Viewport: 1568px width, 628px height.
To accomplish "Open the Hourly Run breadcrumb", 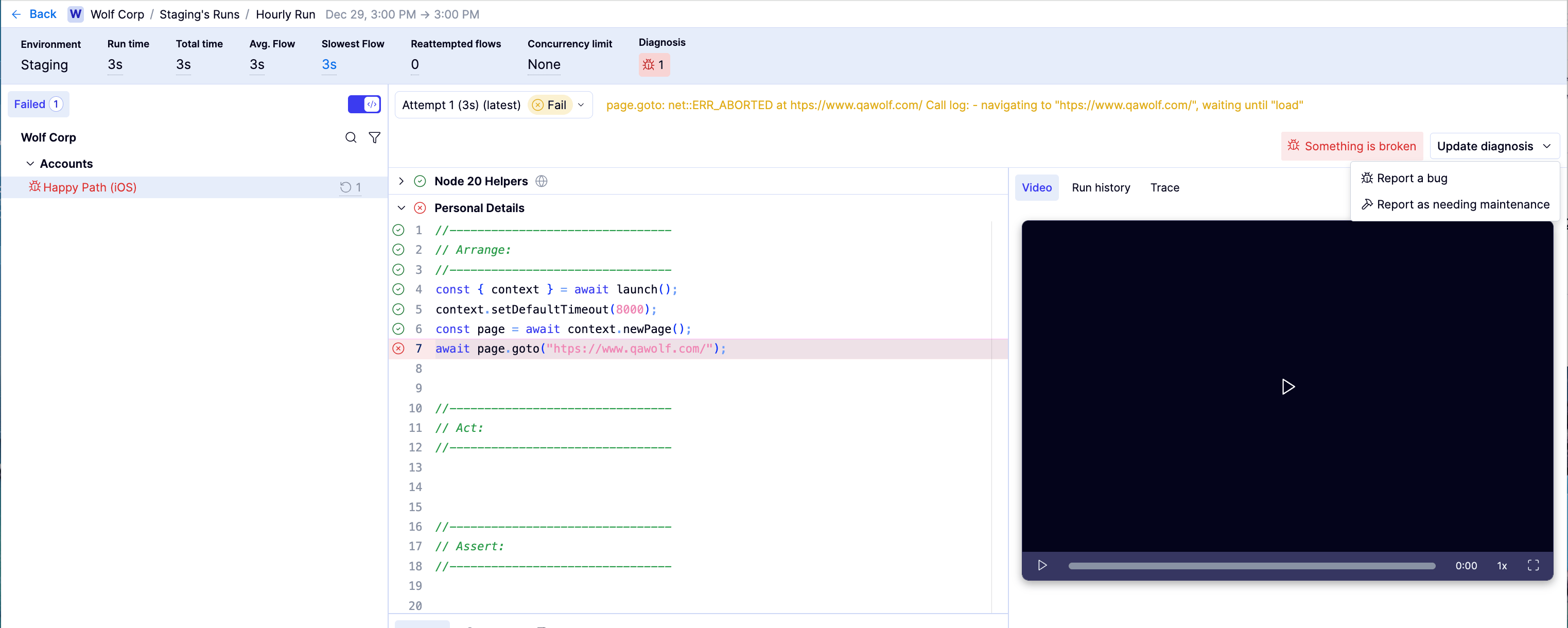I will tap(285, 14).
